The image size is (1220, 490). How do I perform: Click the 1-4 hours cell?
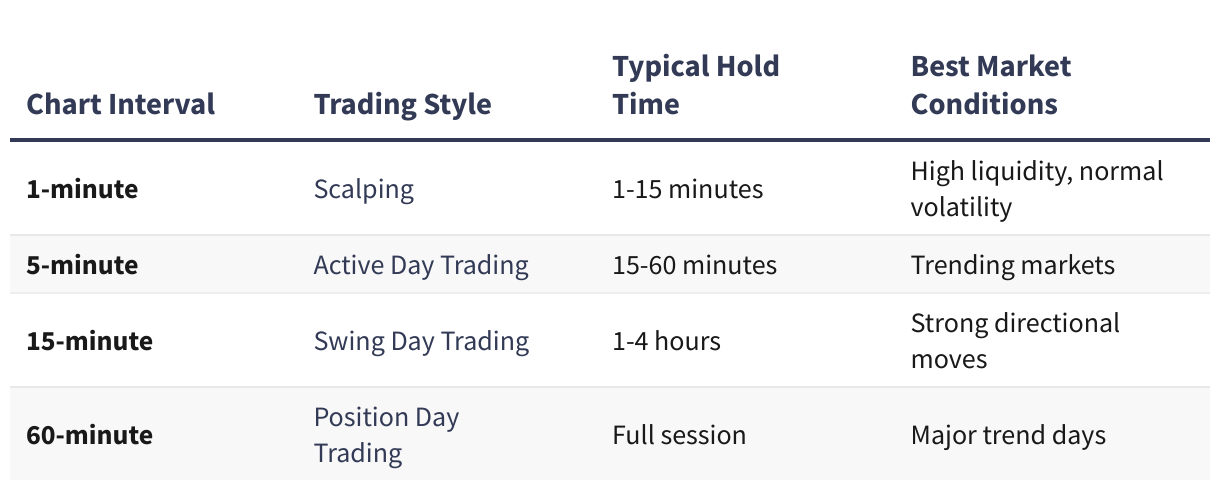click(x=666, y=341)
